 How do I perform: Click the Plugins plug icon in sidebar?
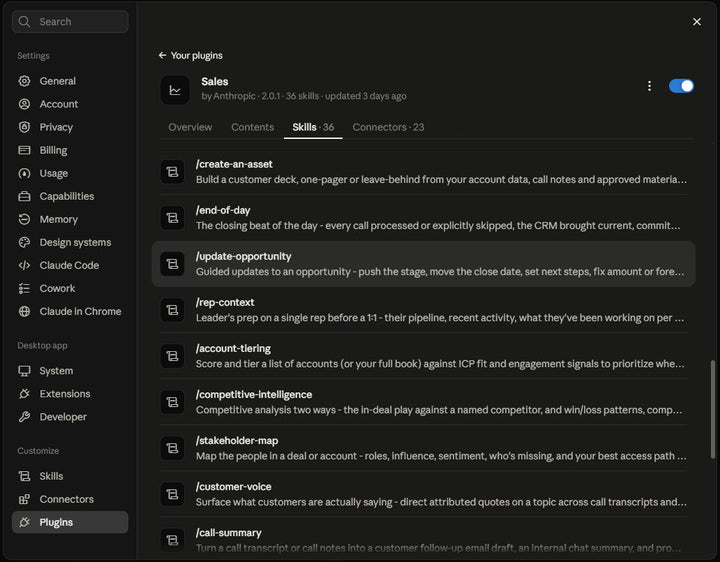(x=24, y=522)
